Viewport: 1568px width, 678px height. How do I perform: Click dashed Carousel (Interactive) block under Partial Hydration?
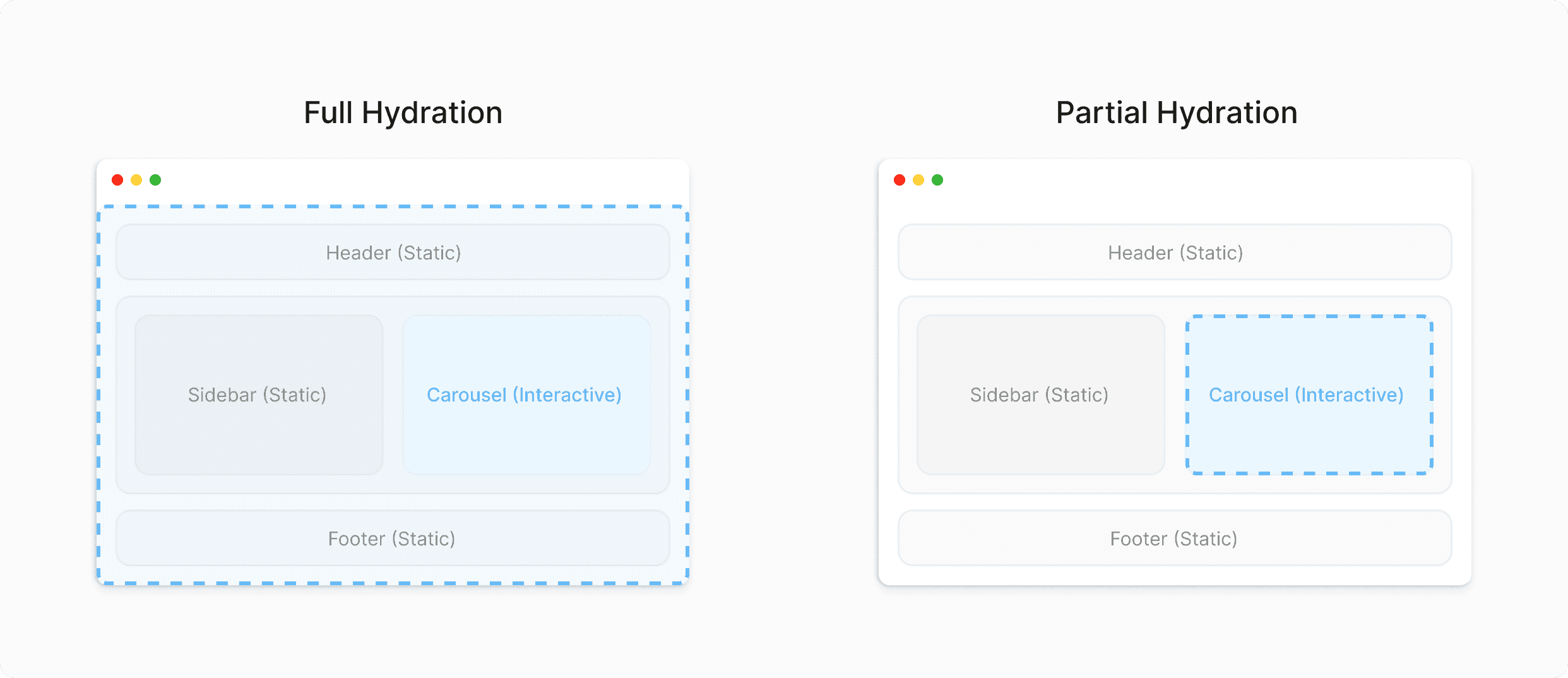[1309, 395]
